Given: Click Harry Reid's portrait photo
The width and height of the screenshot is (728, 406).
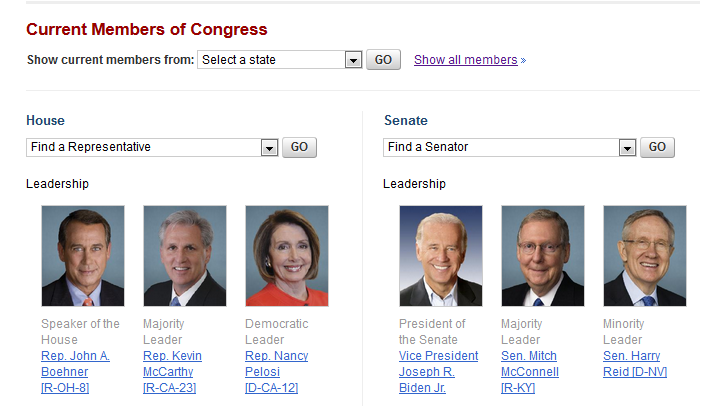Looking at the screenshot, I should tap(645, 256).
